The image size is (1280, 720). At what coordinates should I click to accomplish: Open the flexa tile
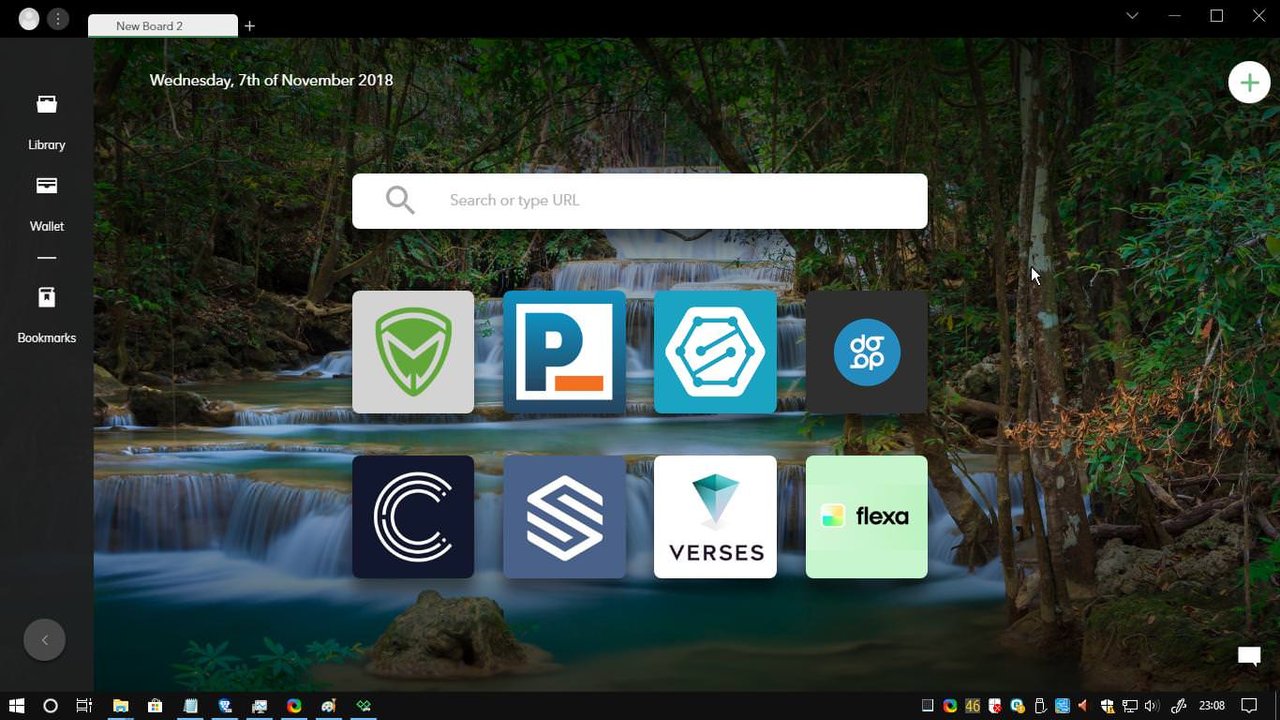pos(866,517)
